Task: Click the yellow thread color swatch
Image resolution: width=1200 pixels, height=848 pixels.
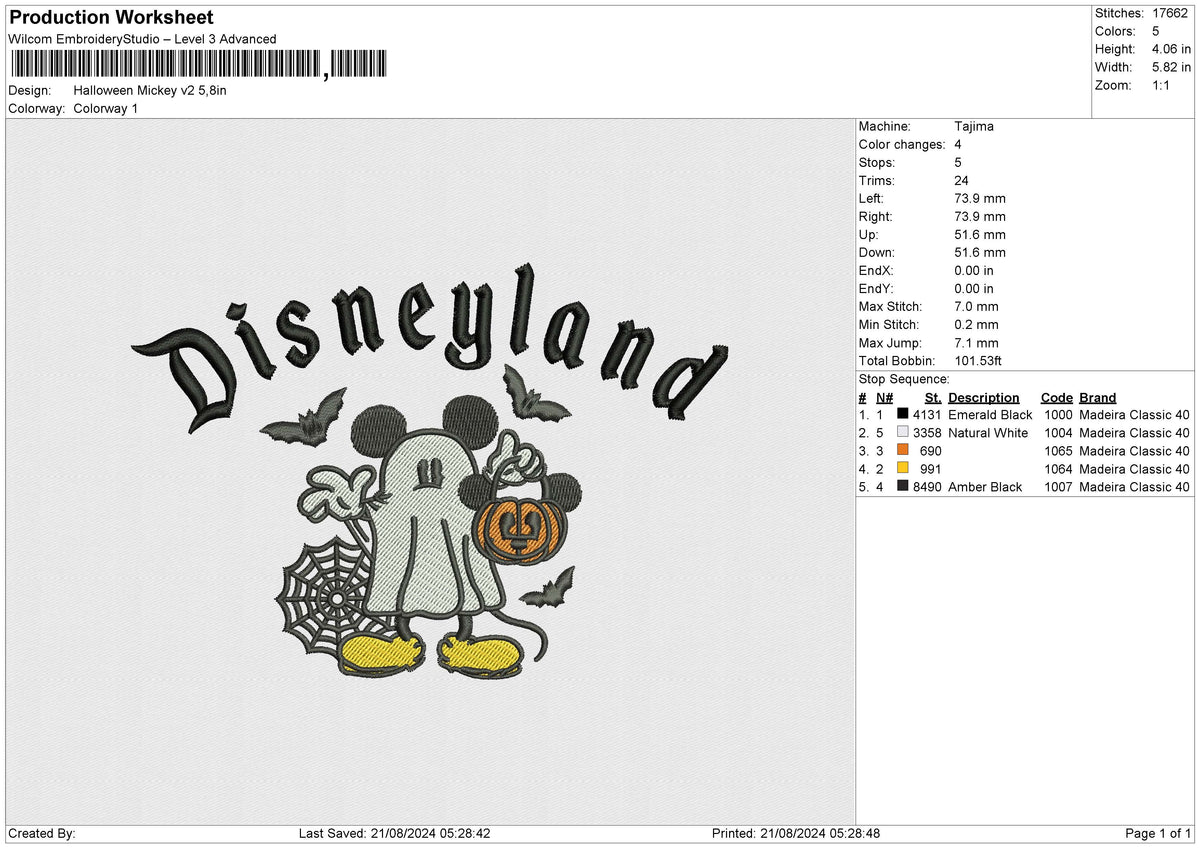Action: tap(902, 469)
